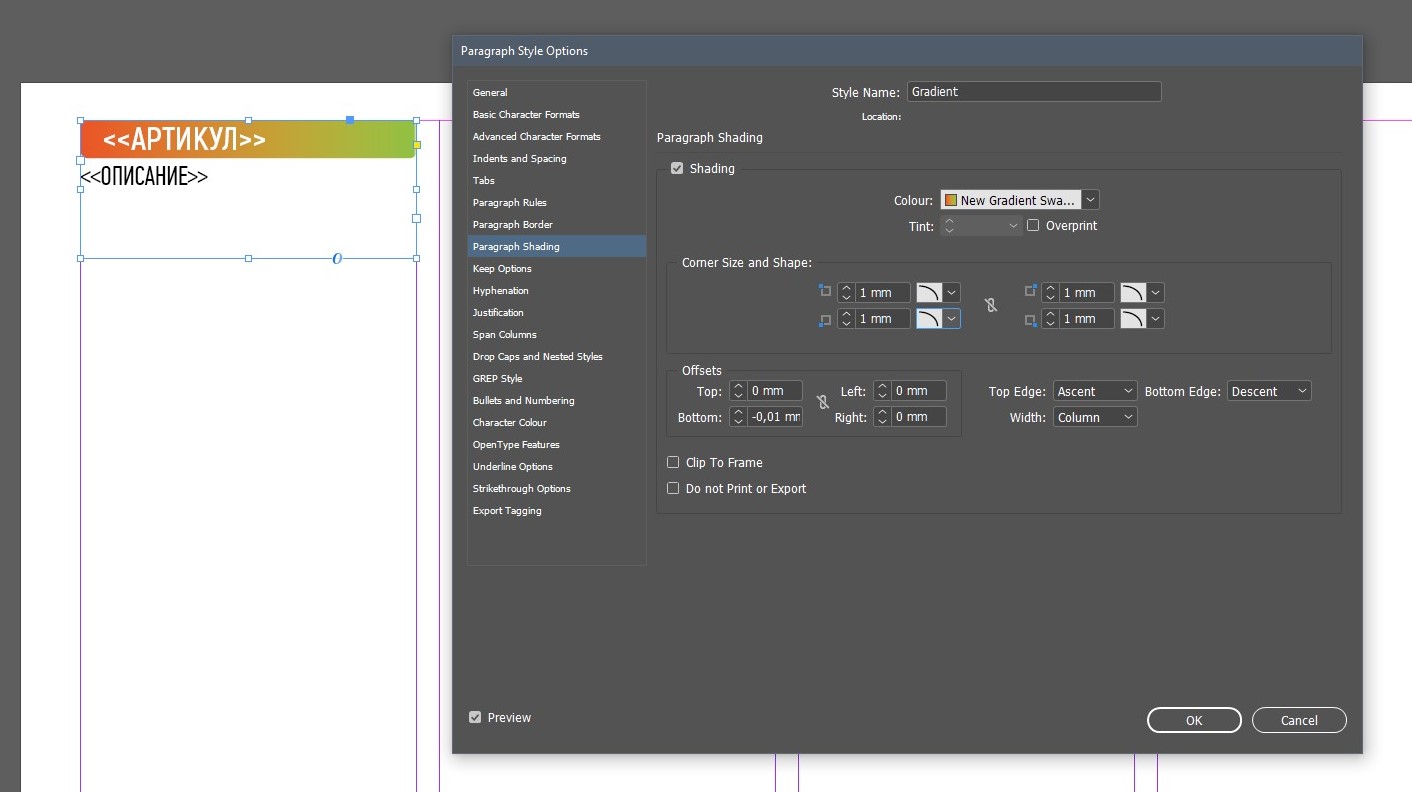Open the Bottom Edge Descent dropdown
The width and height of the screenshot is (1412, 792).
click(1269, 391)
